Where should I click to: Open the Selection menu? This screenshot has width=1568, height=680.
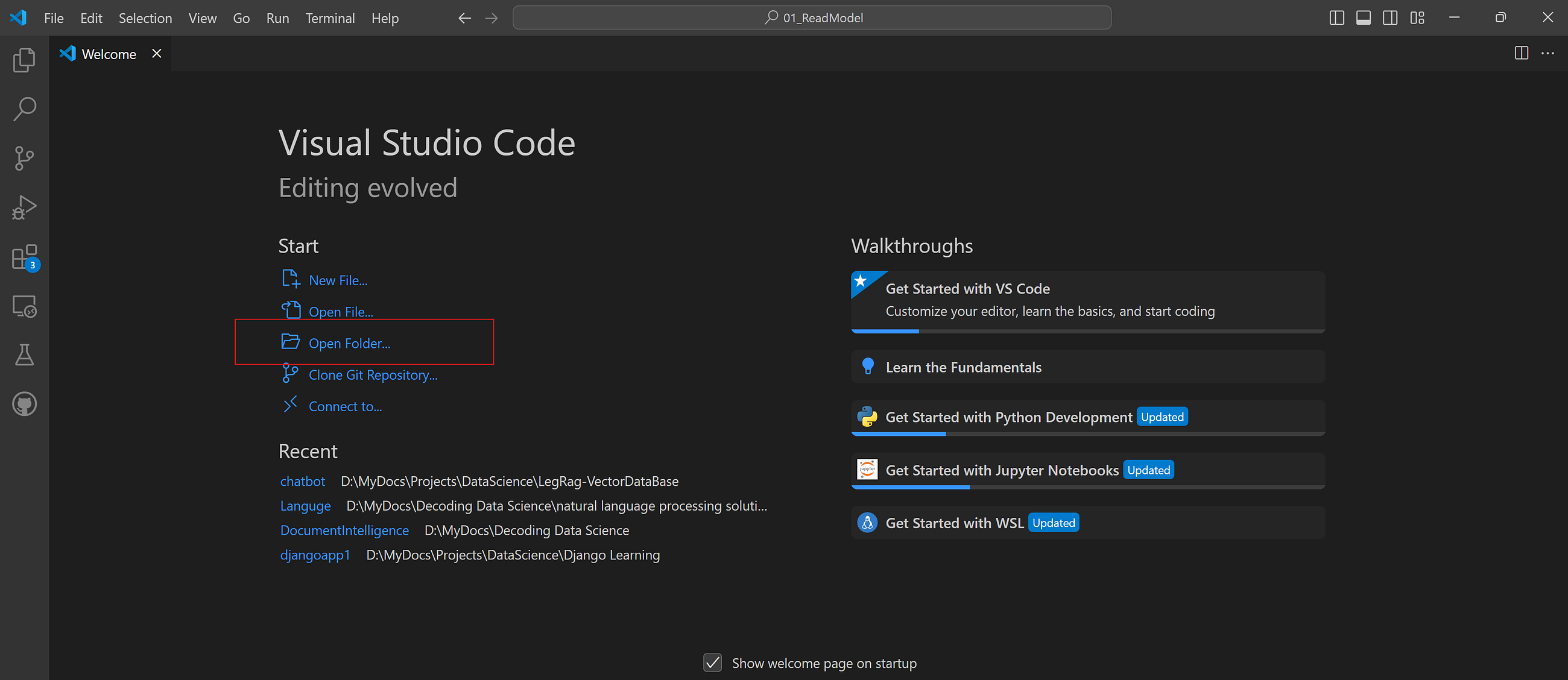tap(145, 18)
